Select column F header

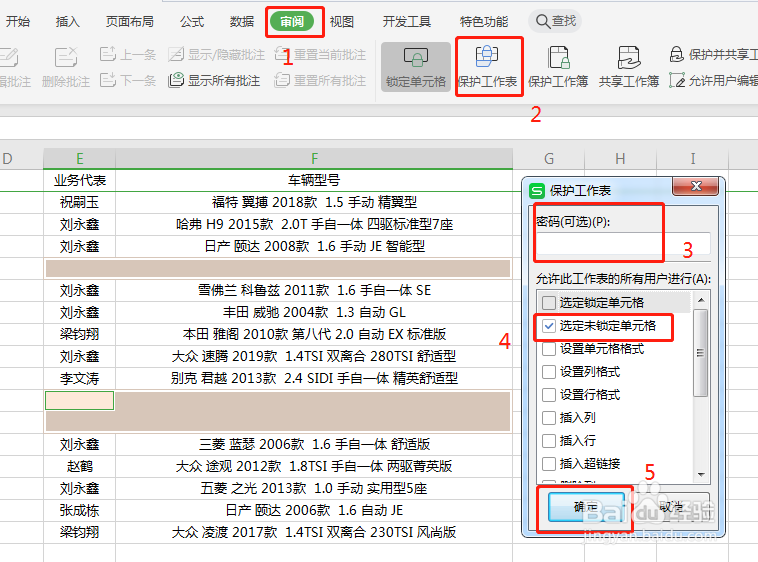pos(314,159)
